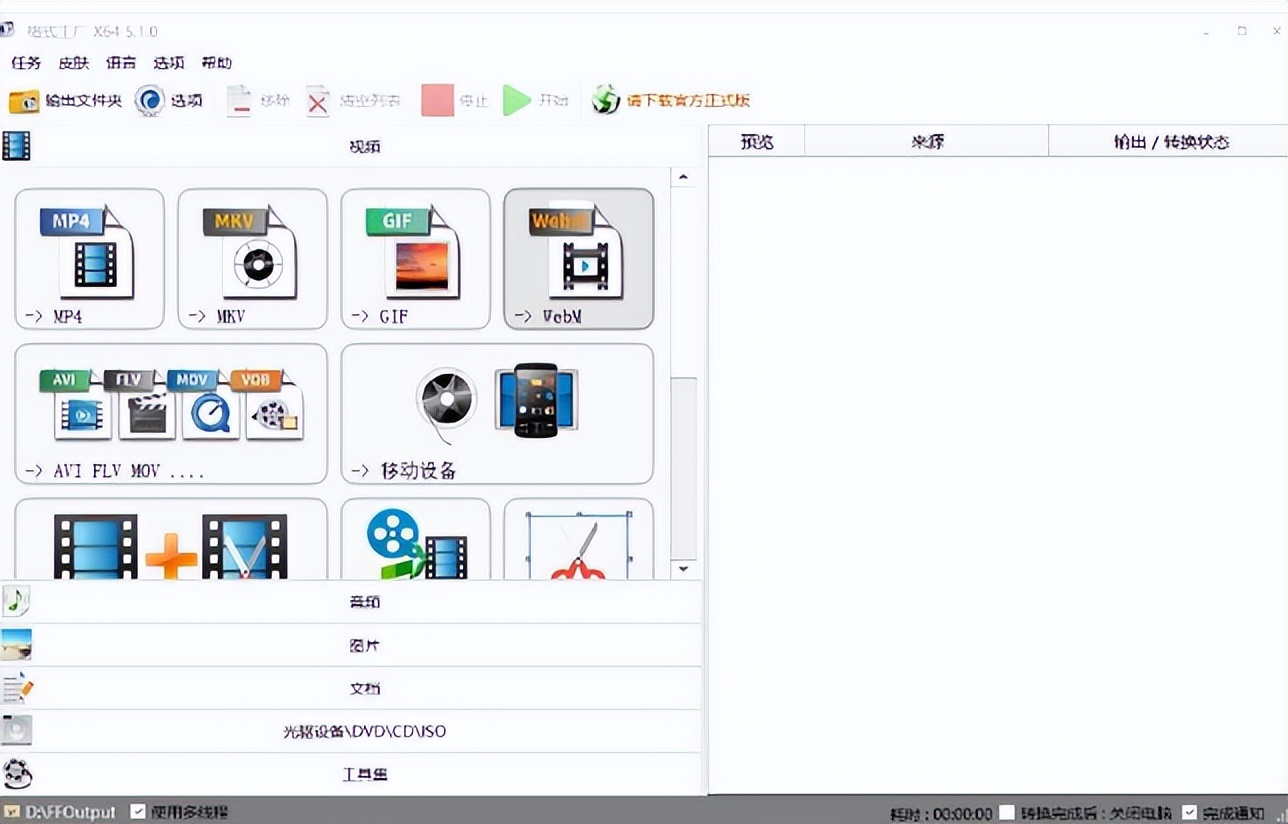
Task: Click the 预览 column header
Action: pos(757,142)
